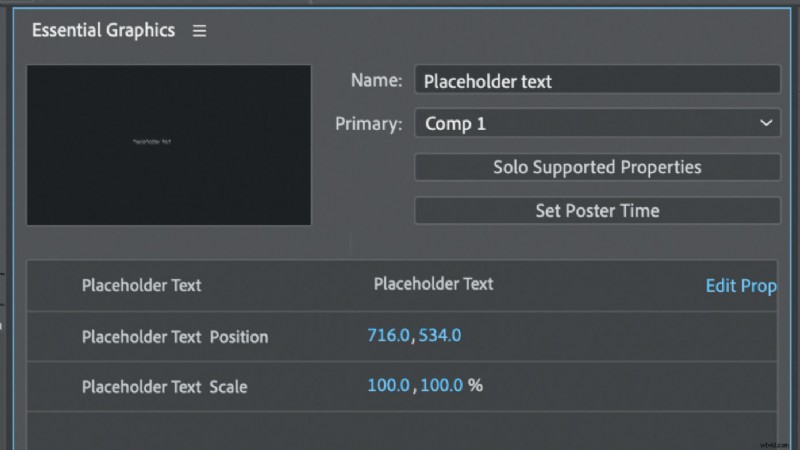800x450 pixels.
Task: Select the 534.0 position Y value
Action: [x=440, y=336]
